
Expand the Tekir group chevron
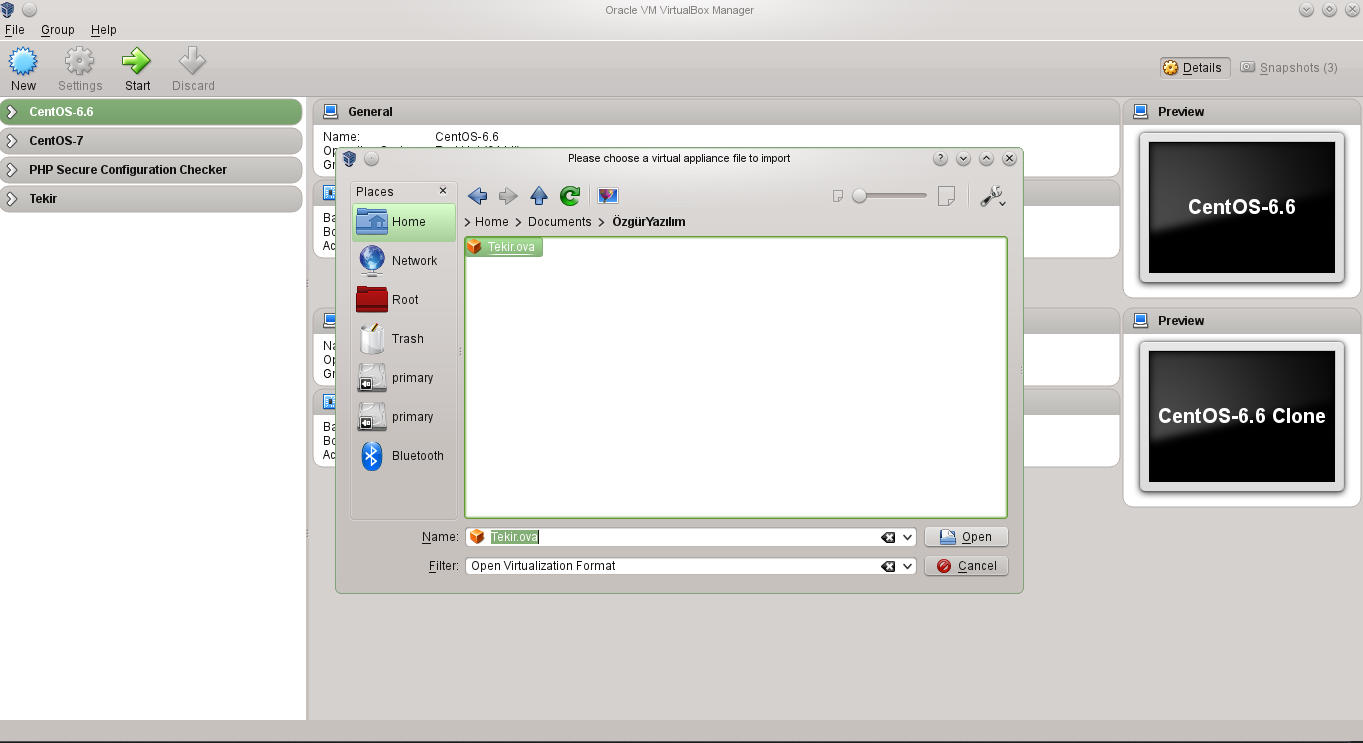point(12,199)
